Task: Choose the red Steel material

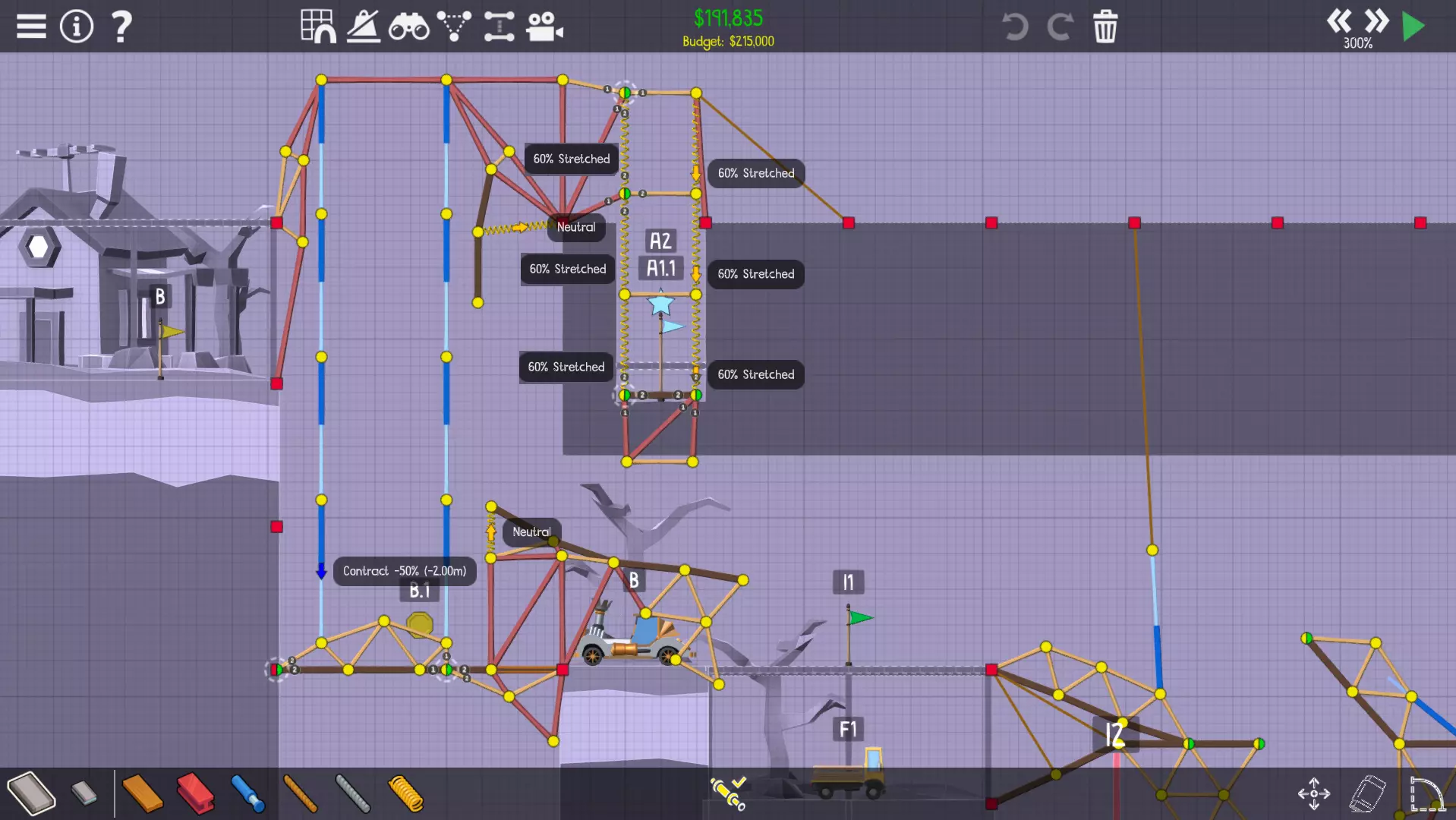Action: [x=195, y=793]
